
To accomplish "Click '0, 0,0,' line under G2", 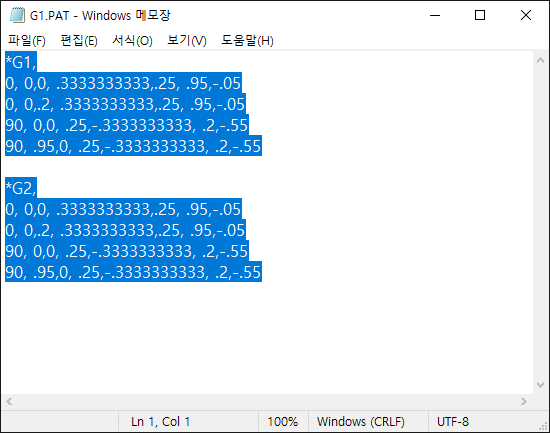I will pyautogui.click(x=123, y=209).
